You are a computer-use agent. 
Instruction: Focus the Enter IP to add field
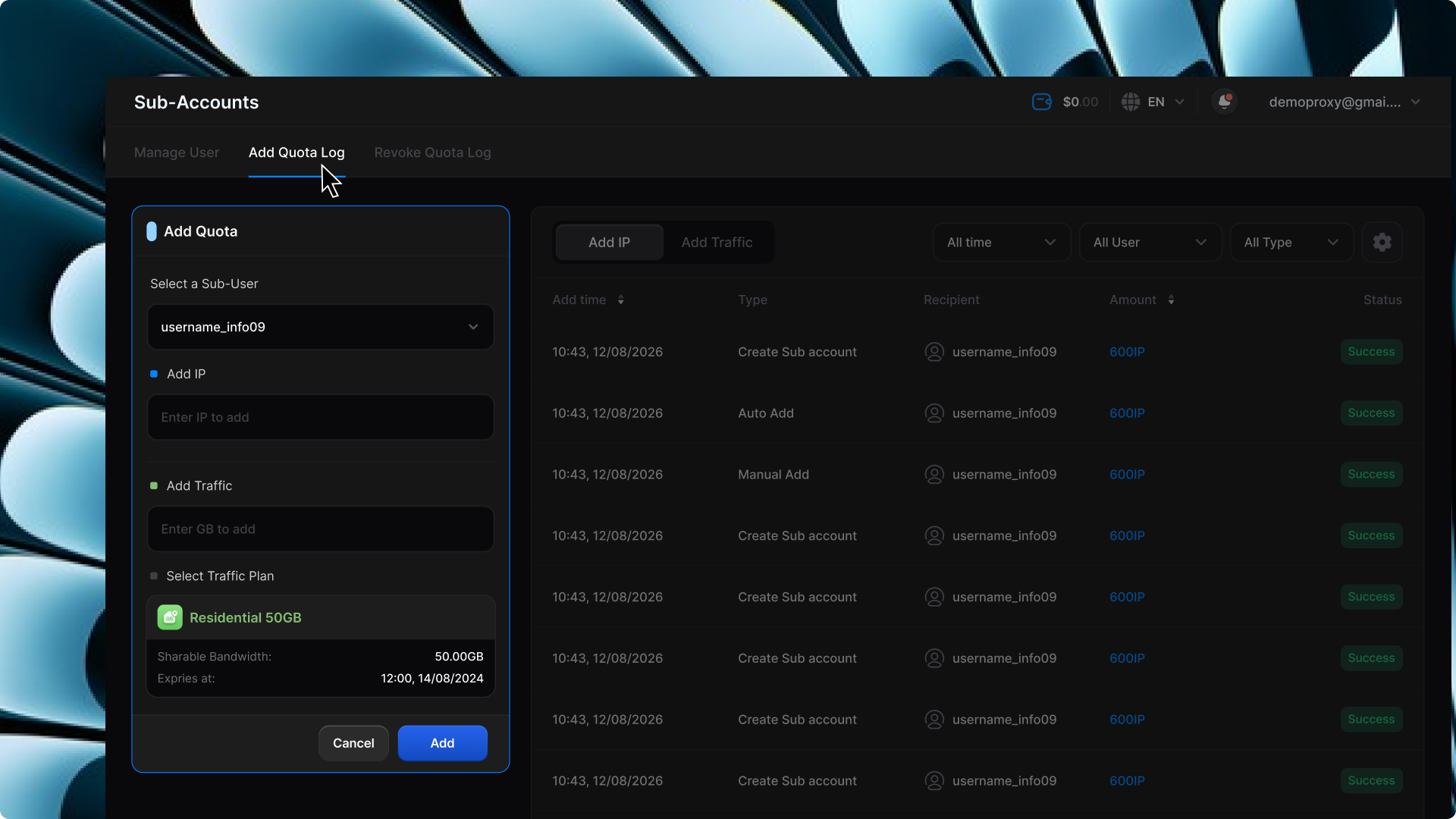pyautogui.click(x=320, y=417)
